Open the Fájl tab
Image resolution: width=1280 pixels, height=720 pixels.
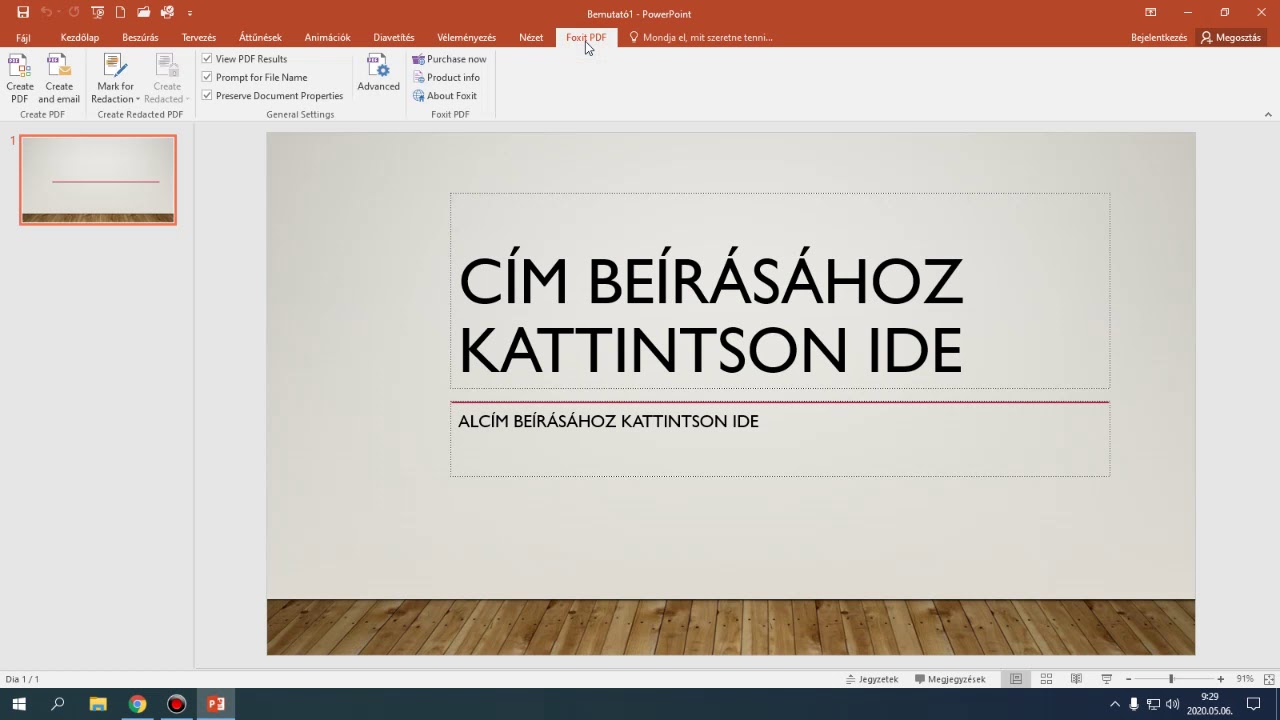23,38
